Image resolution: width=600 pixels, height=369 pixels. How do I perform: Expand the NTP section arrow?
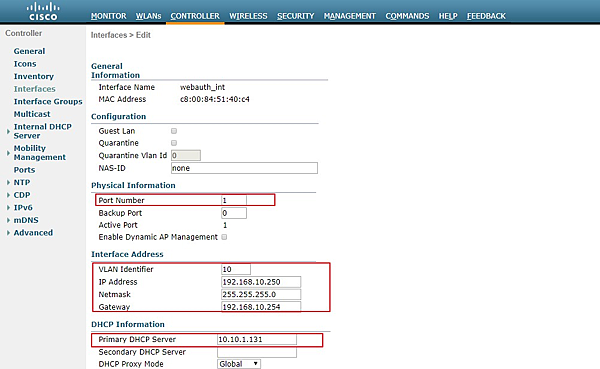point(8,183)
